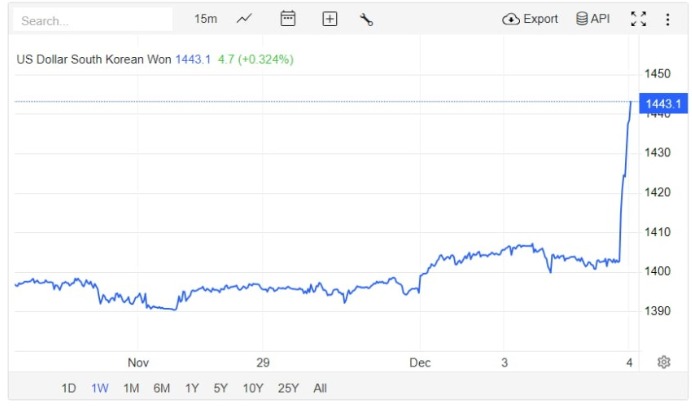The image size is (692, 413).
Task: Click the 1390 y-axis label
Action: pos(657,311)
